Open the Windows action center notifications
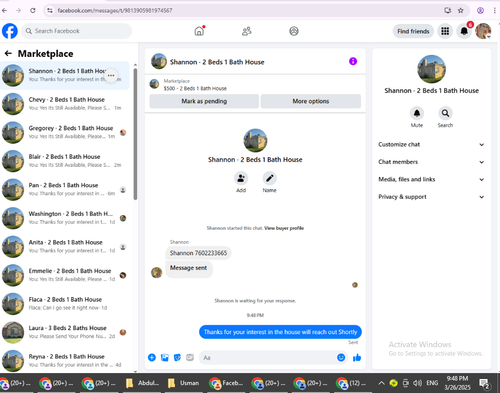 tap(484, 384)
